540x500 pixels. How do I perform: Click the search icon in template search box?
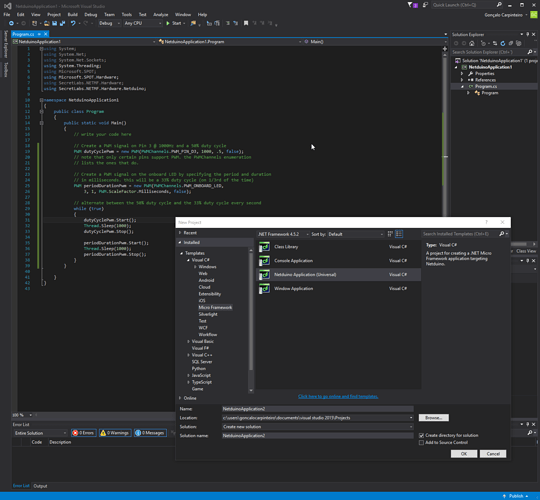[x=502, y=234]
